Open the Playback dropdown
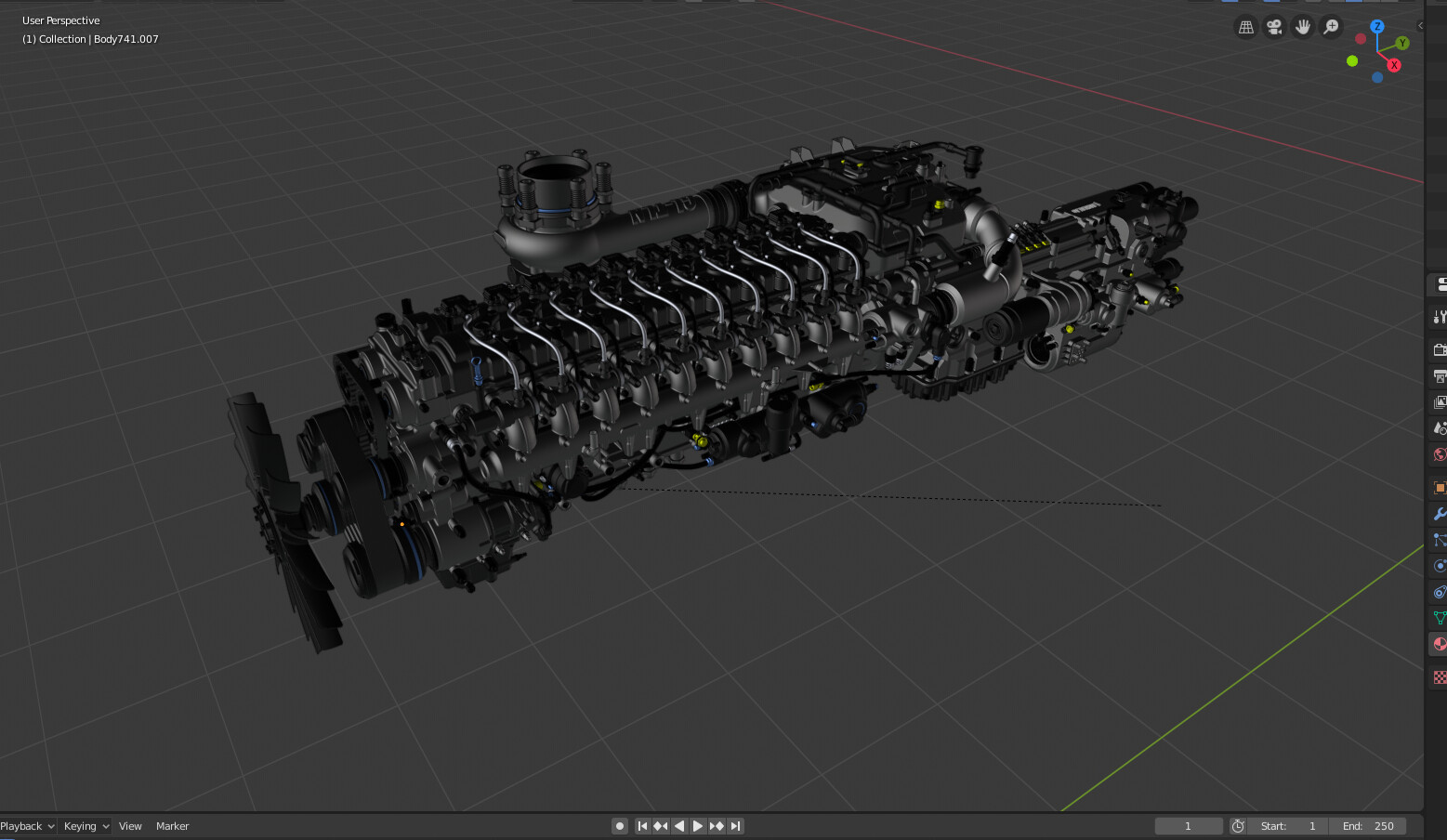Image resolution: width=1447 pixels, height=840 pixels. point(27,825)
